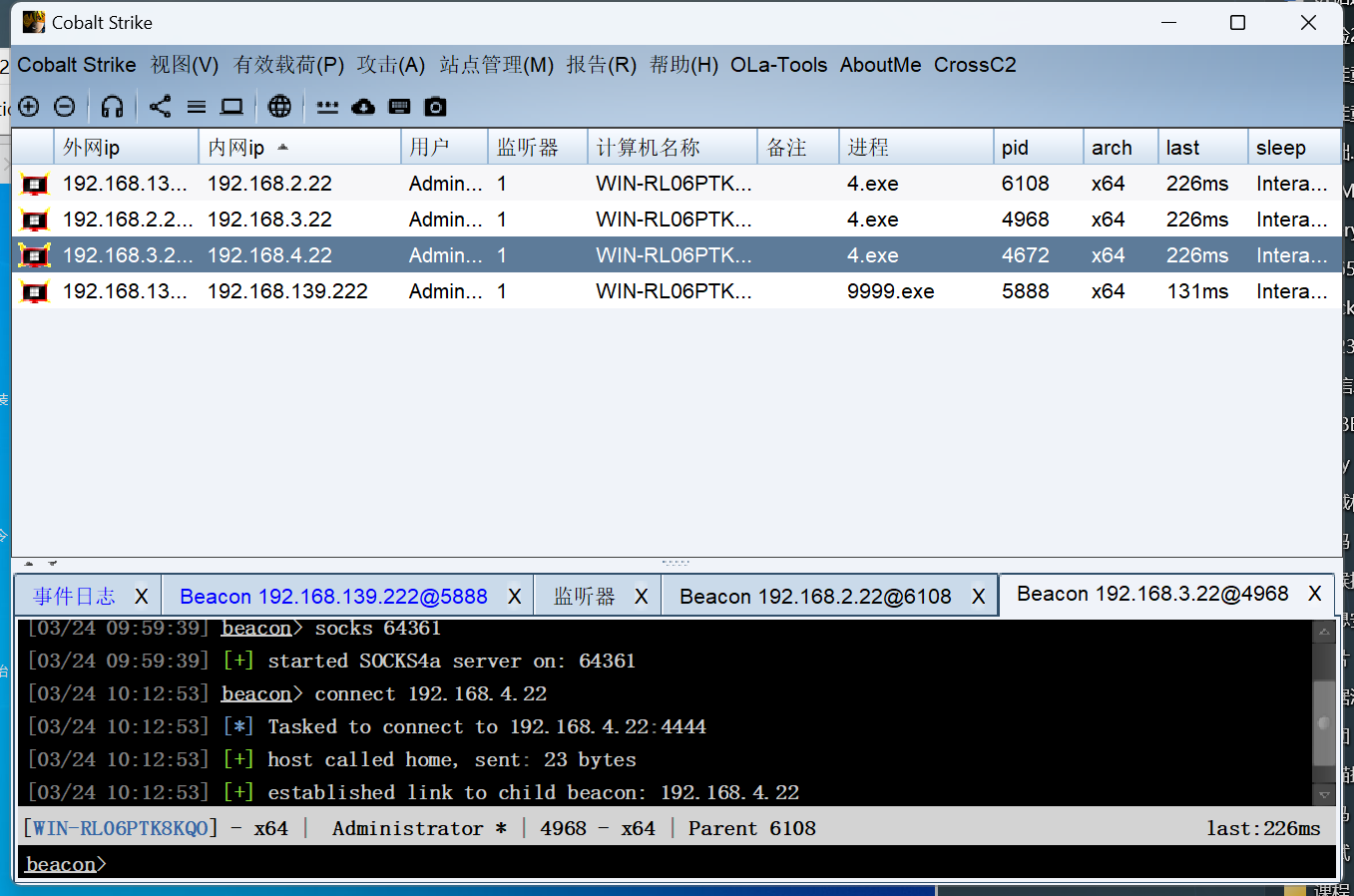Open the 视图(V) menu

pyautogui.click(x=185, y=65)
